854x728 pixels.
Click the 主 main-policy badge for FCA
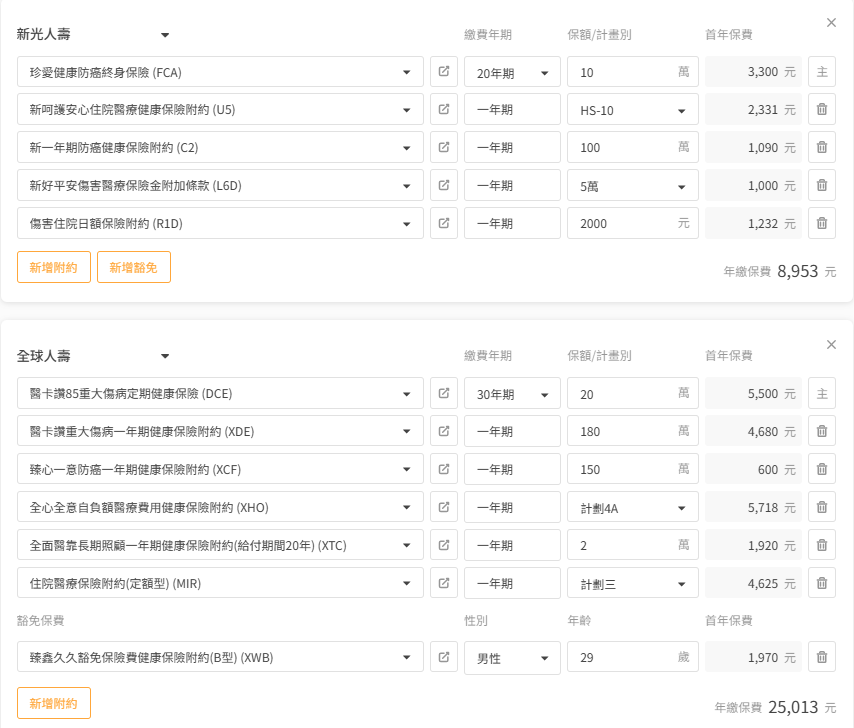click(822, 71)
